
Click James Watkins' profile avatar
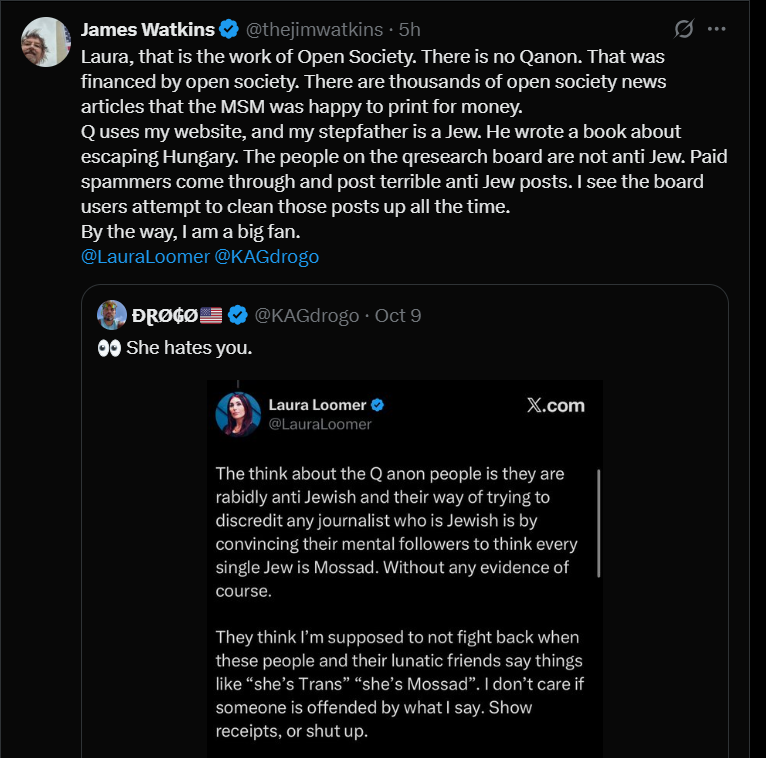coord(45,42)
